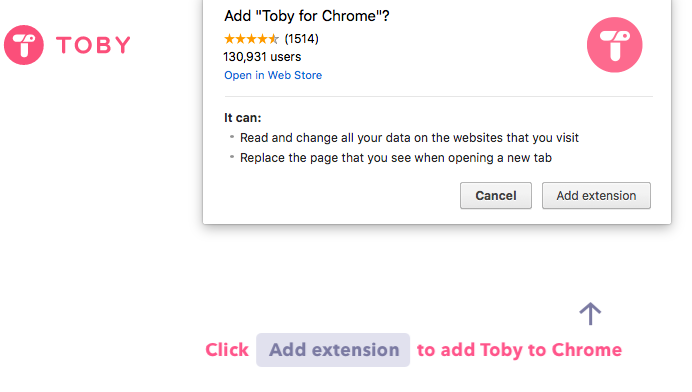Click the bullet before 'Read and change'
The width and height of the screenshot is (692, 392).
click(232, 137)
